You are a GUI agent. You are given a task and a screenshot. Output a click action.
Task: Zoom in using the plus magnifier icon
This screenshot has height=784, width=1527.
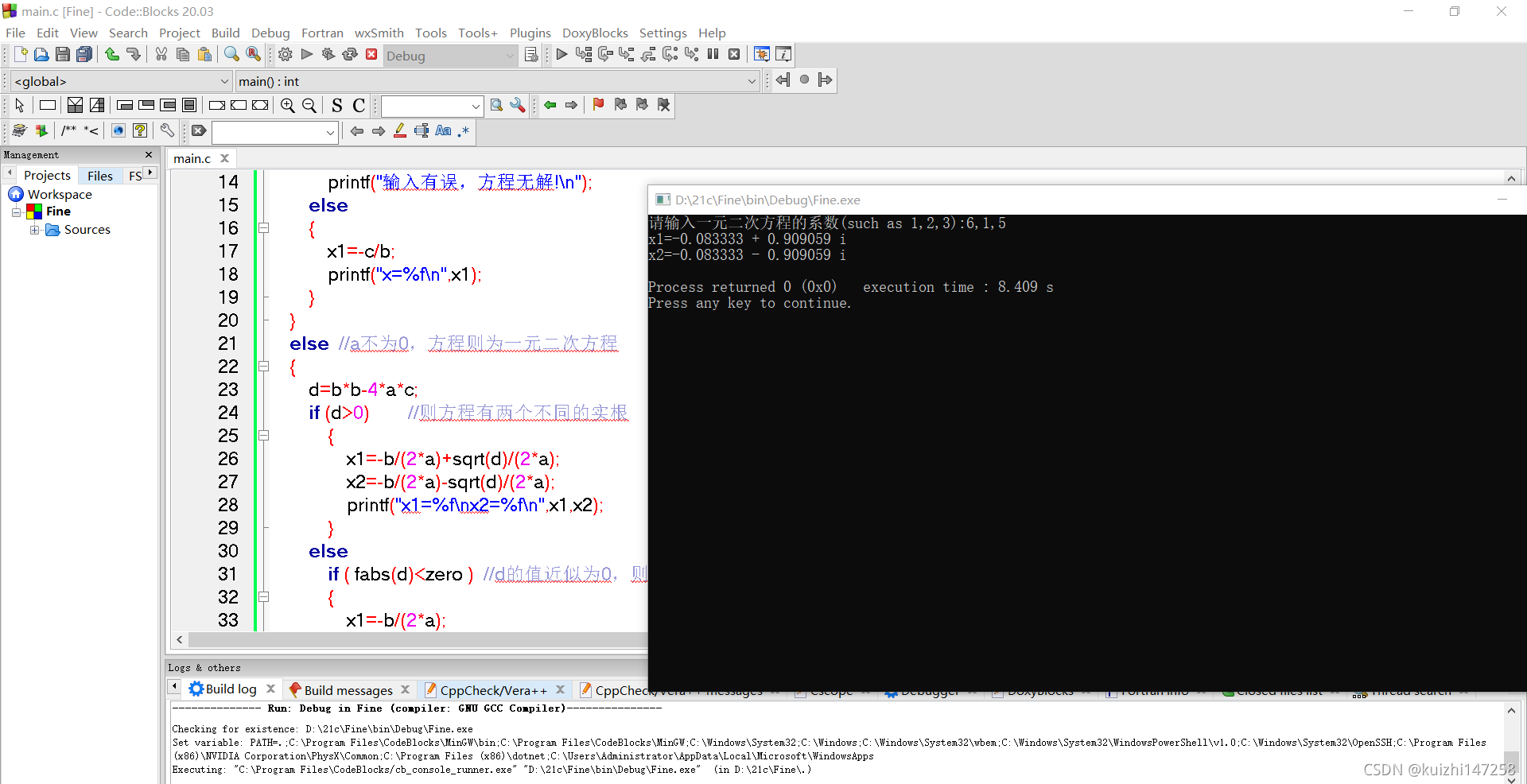click(288, 105)
